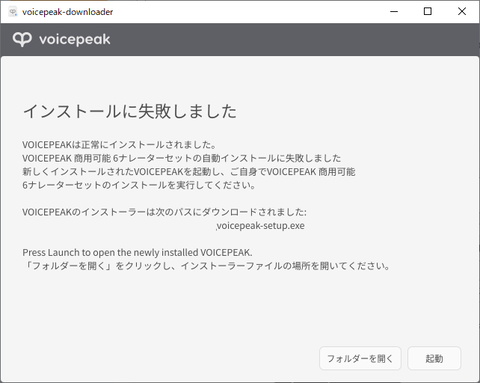480x383 pixels.
Task: Close the voicepeak-downloader window
Action: [462, 12]
